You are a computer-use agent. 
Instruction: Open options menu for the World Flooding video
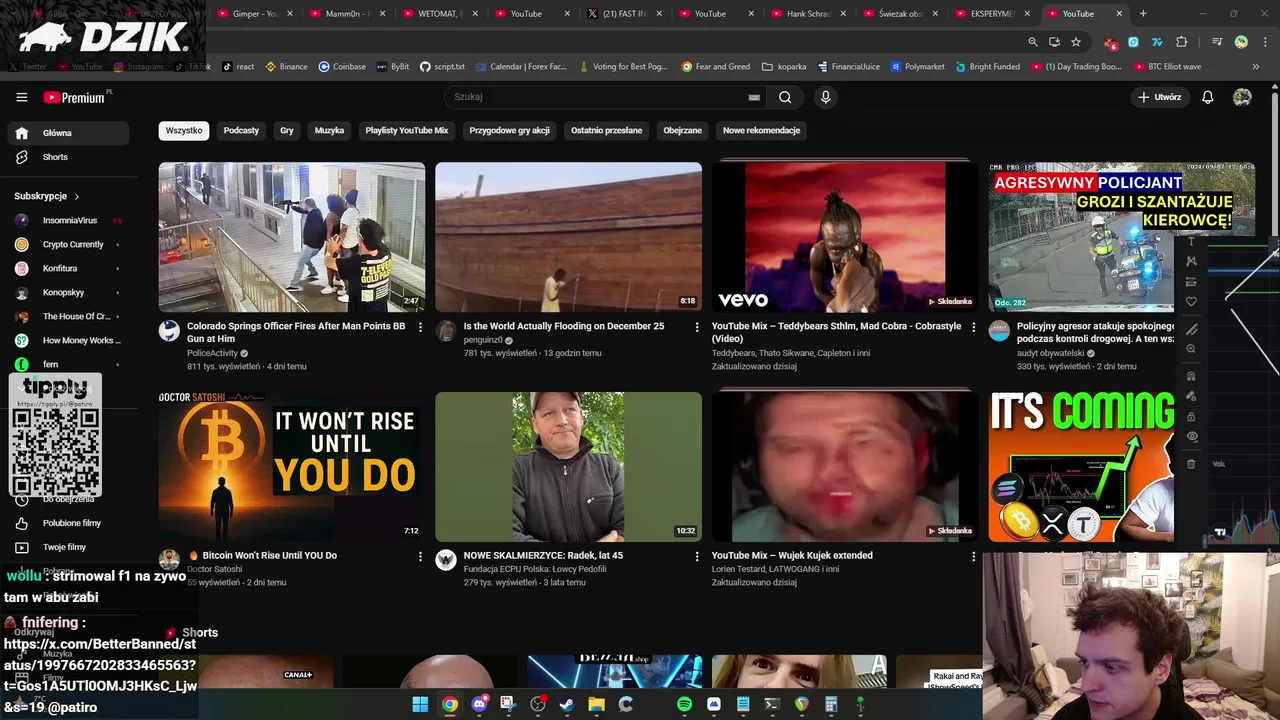point(697,327)
